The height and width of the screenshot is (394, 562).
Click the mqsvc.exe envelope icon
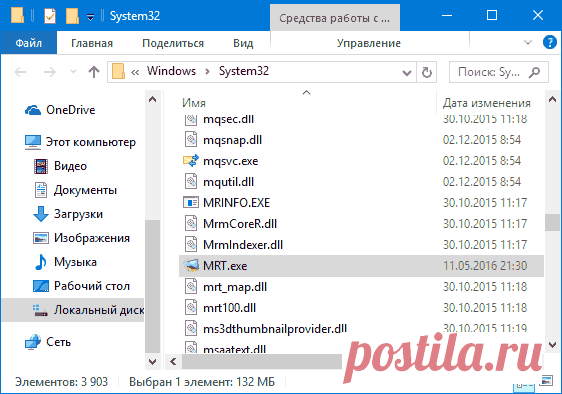(191, 161)
